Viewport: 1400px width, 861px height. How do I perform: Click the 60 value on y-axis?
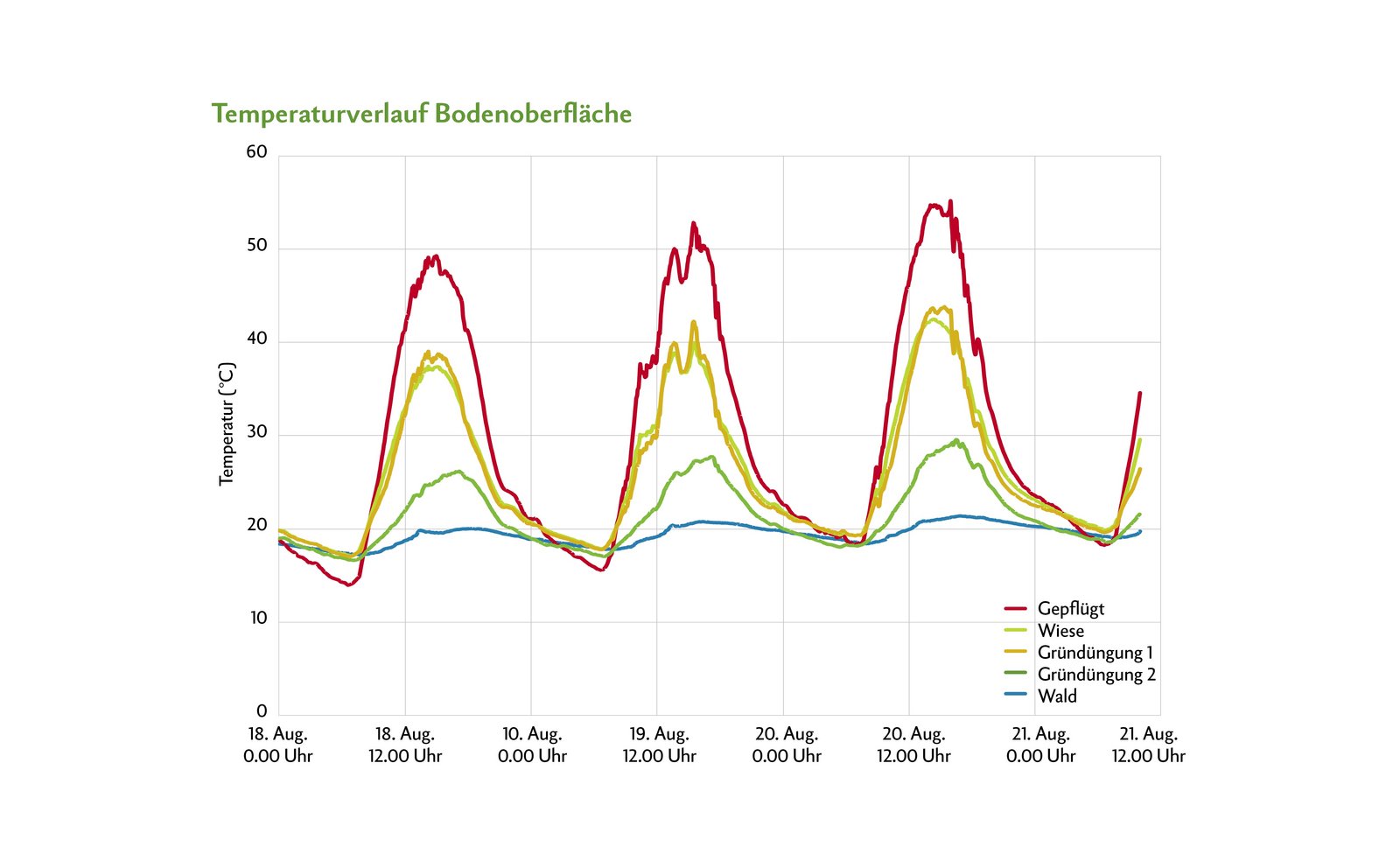click(256, 152)
